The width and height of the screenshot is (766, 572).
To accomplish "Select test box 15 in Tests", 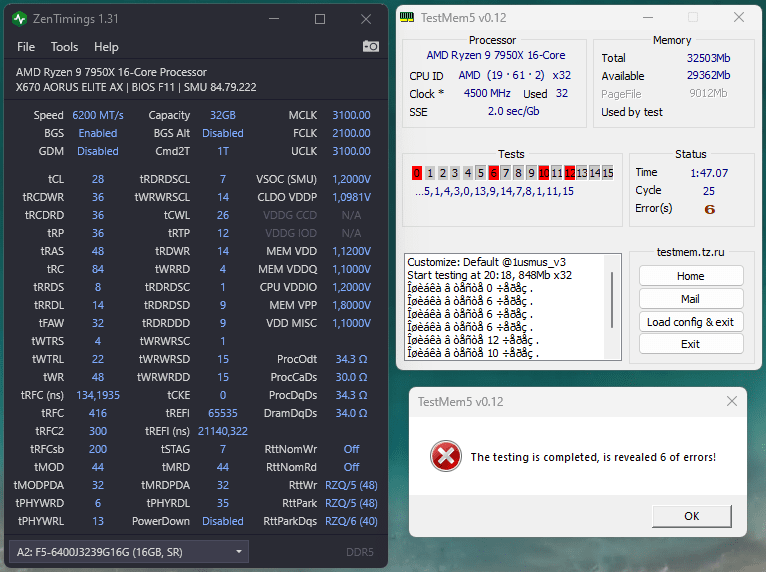I will (x=608, y=173).
